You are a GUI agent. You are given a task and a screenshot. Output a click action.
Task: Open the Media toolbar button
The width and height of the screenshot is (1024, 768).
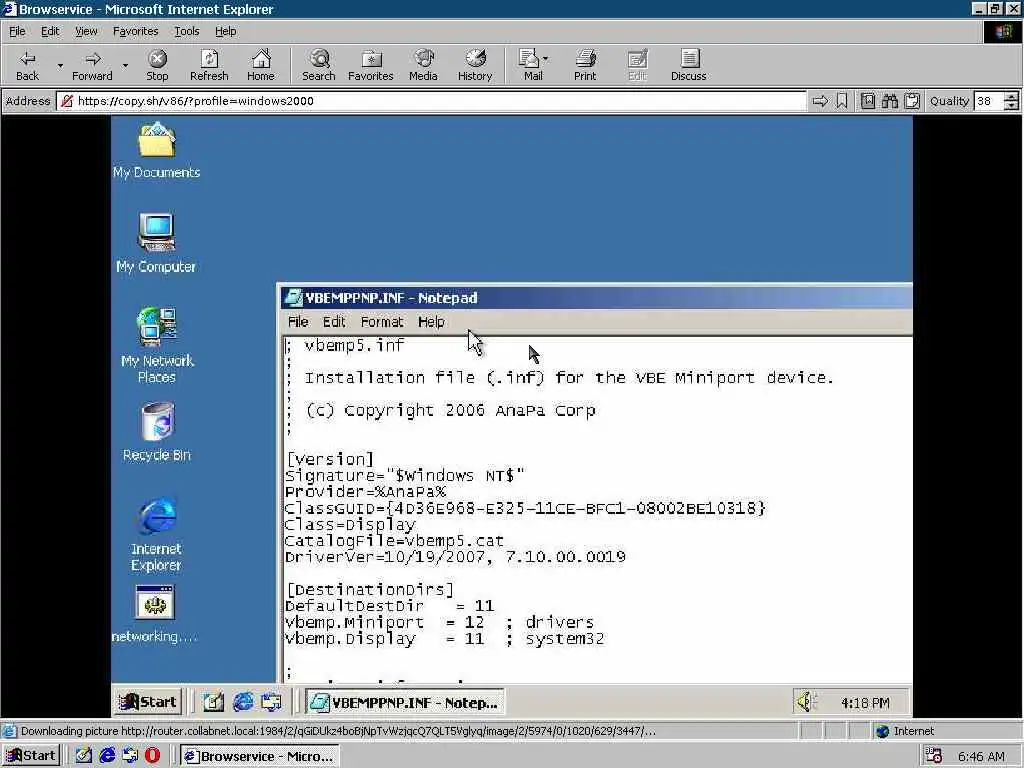[423, 65]
